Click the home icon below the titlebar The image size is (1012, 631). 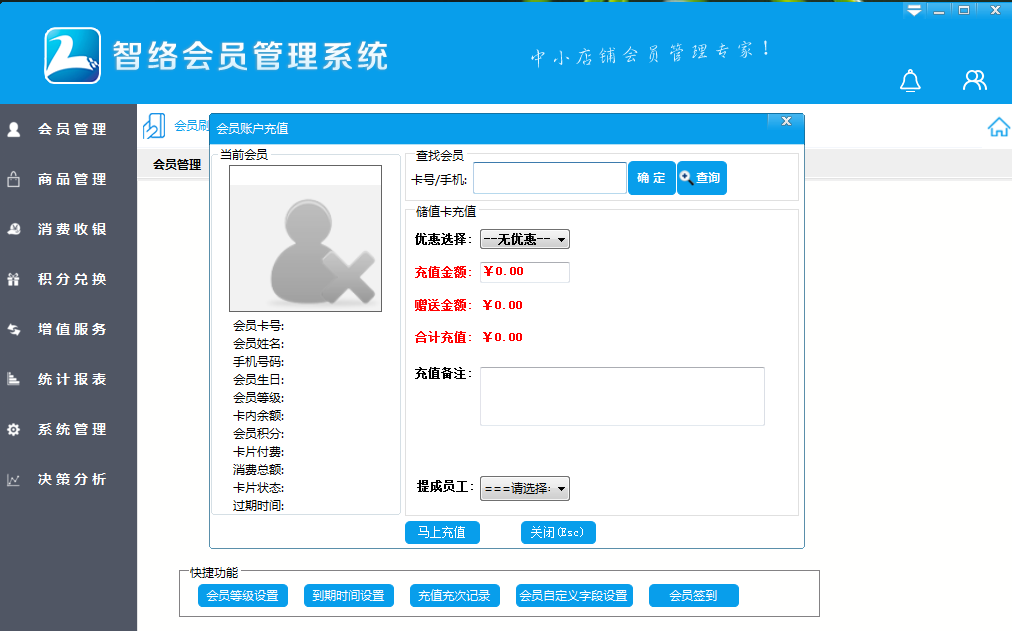[998, 127]
